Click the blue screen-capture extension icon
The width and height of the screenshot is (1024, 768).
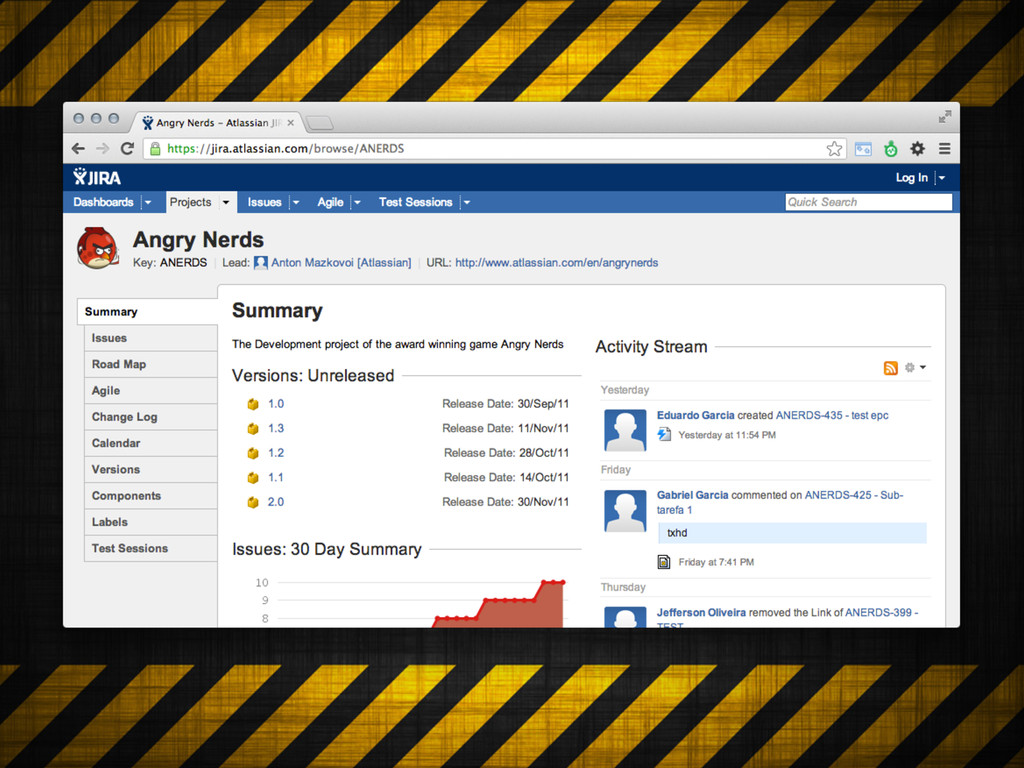tap(863, 149)
